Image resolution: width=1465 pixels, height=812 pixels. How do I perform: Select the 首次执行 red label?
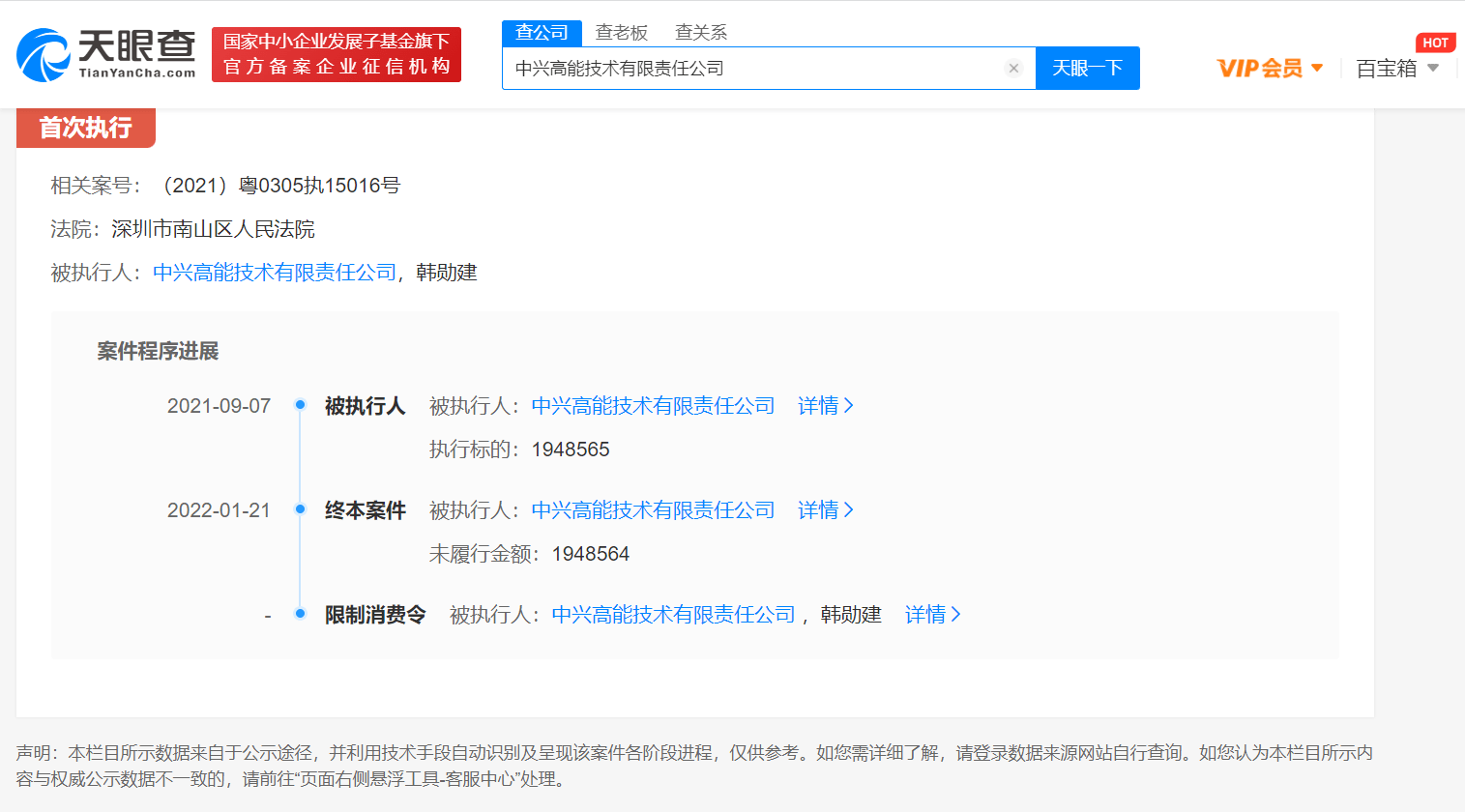pos(86,128)
